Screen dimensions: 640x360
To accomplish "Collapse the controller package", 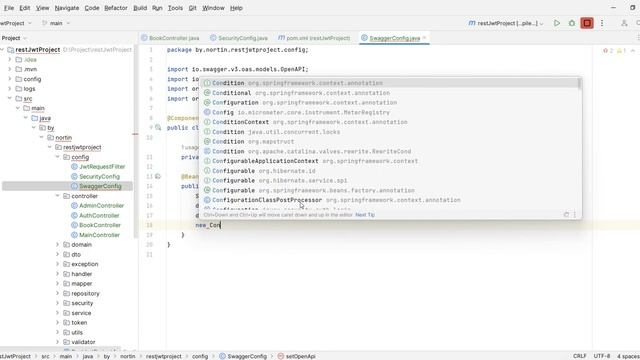I will [58, 196].
